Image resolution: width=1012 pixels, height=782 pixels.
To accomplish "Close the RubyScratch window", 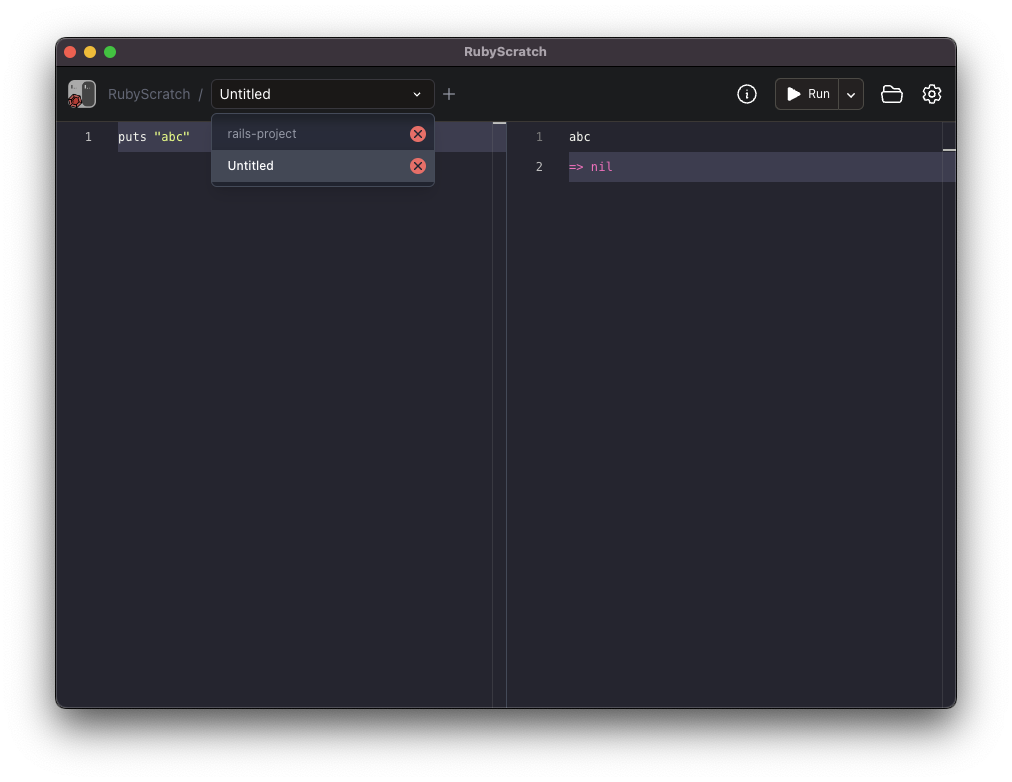I will tap(70, 52).
